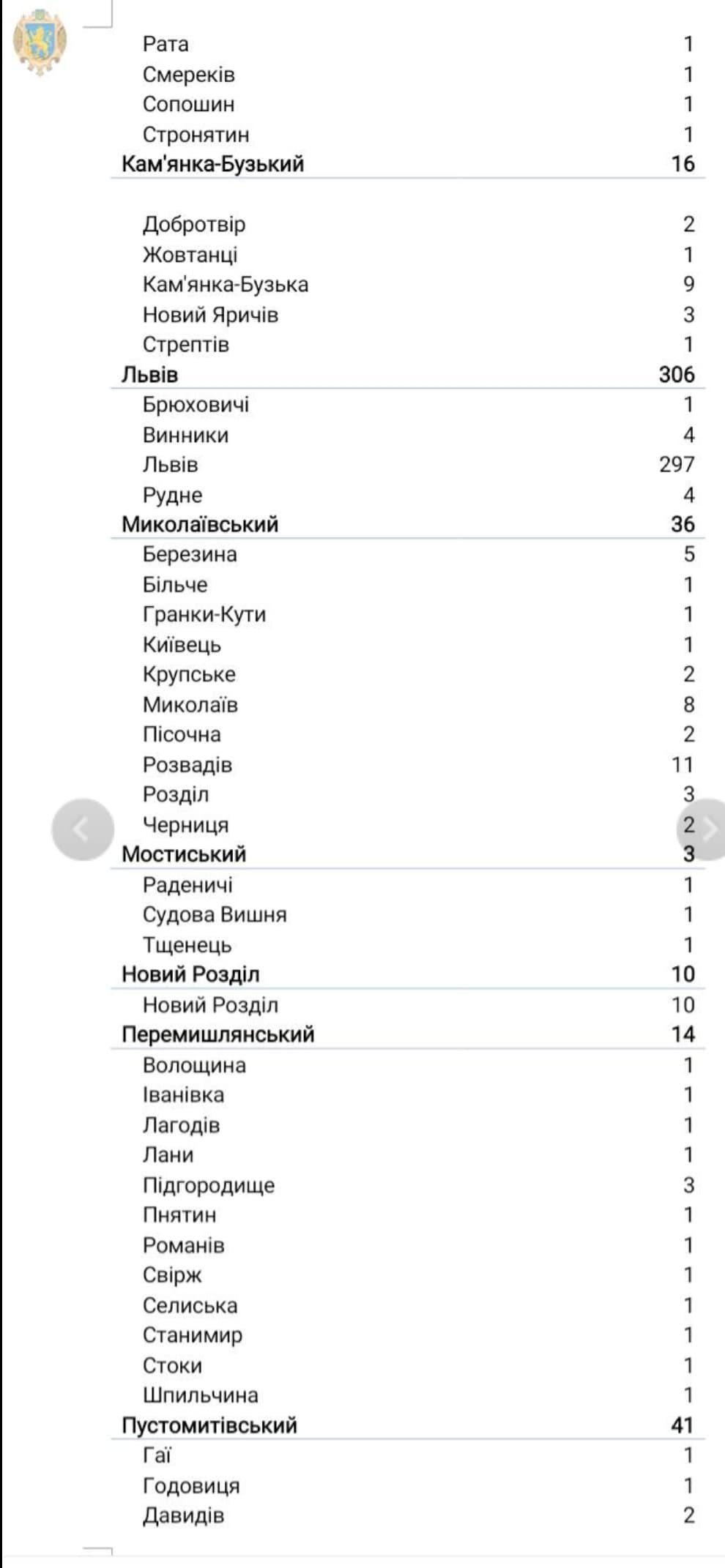Select the bold Мостиський district heading
Image resolution: width=725 pixels, height=1568 pixels.
pyautogui.click(x=184, y=854)
